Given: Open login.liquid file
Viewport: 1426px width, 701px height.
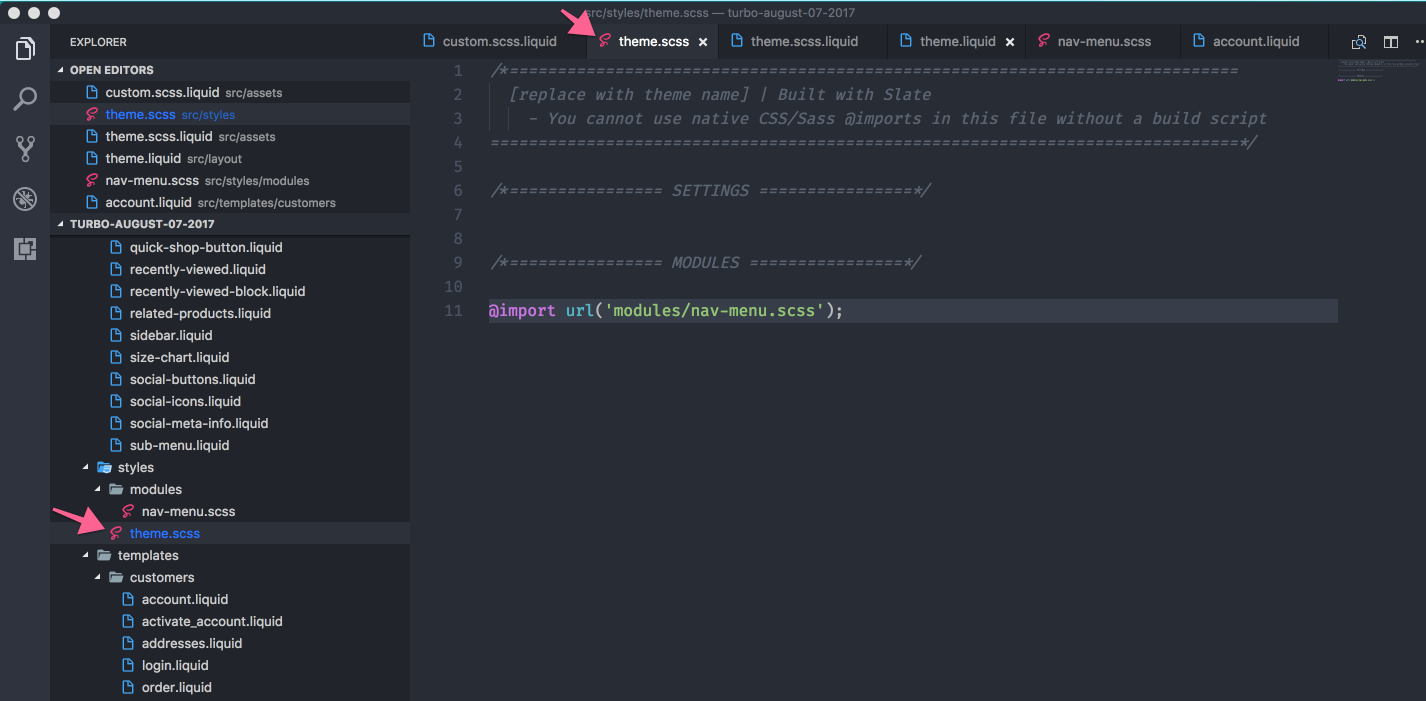Looking at the screenshot, I should coord(230,665).
